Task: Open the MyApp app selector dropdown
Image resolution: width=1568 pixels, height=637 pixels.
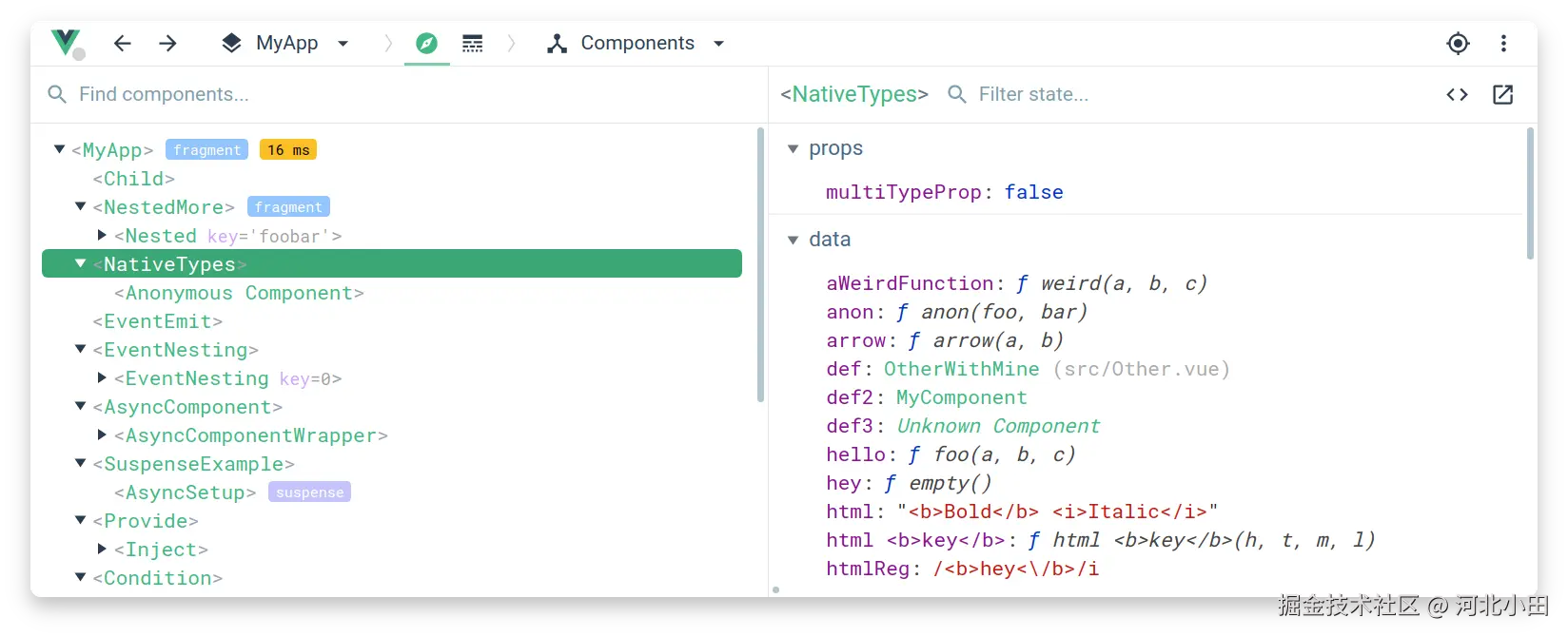Action: (285, 43)
